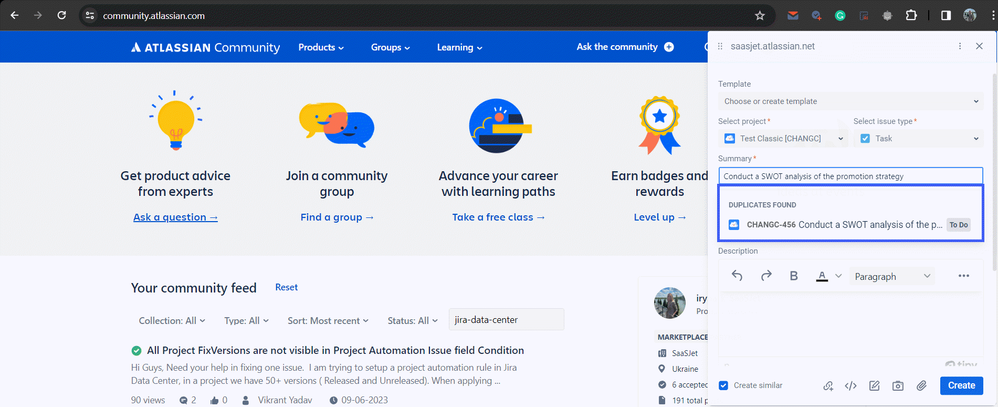998x407 pixels.
Task: Bookmark this page with the star icon
Action: tap(759, 16)
